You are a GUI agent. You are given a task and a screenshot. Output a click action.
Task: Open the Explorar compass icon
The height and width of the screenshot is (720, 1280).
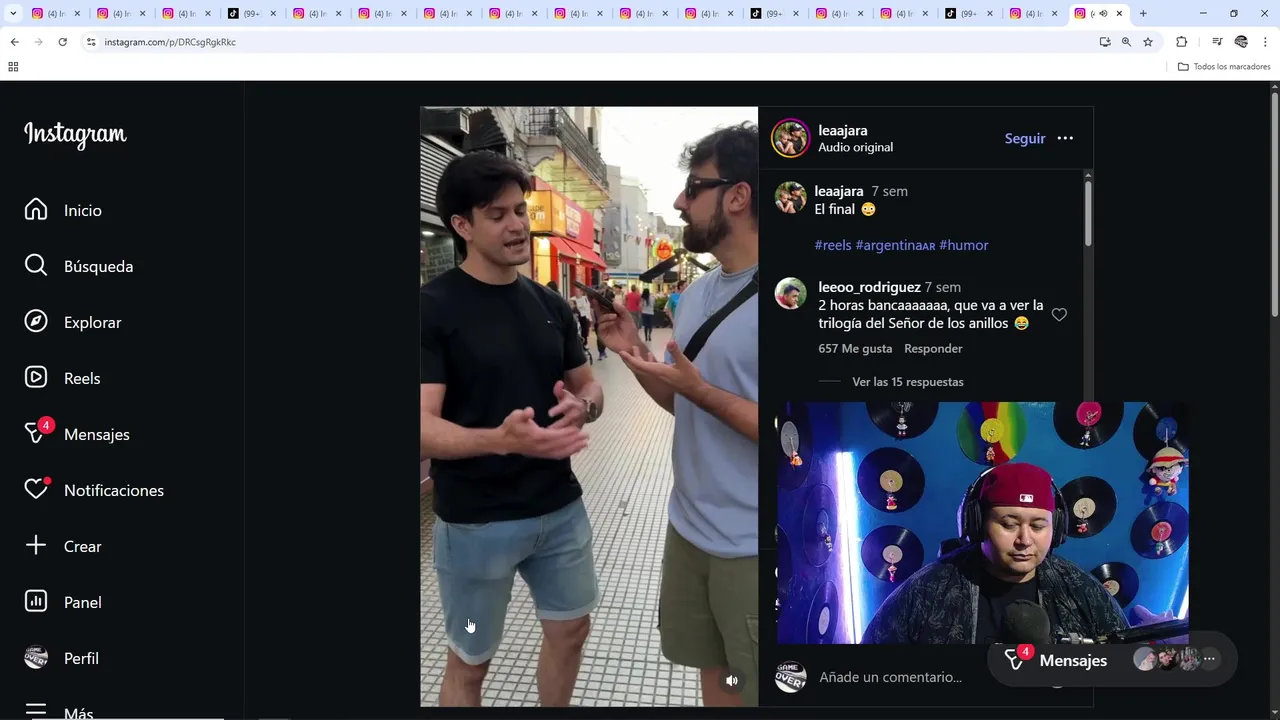click(x=36, y=321)
